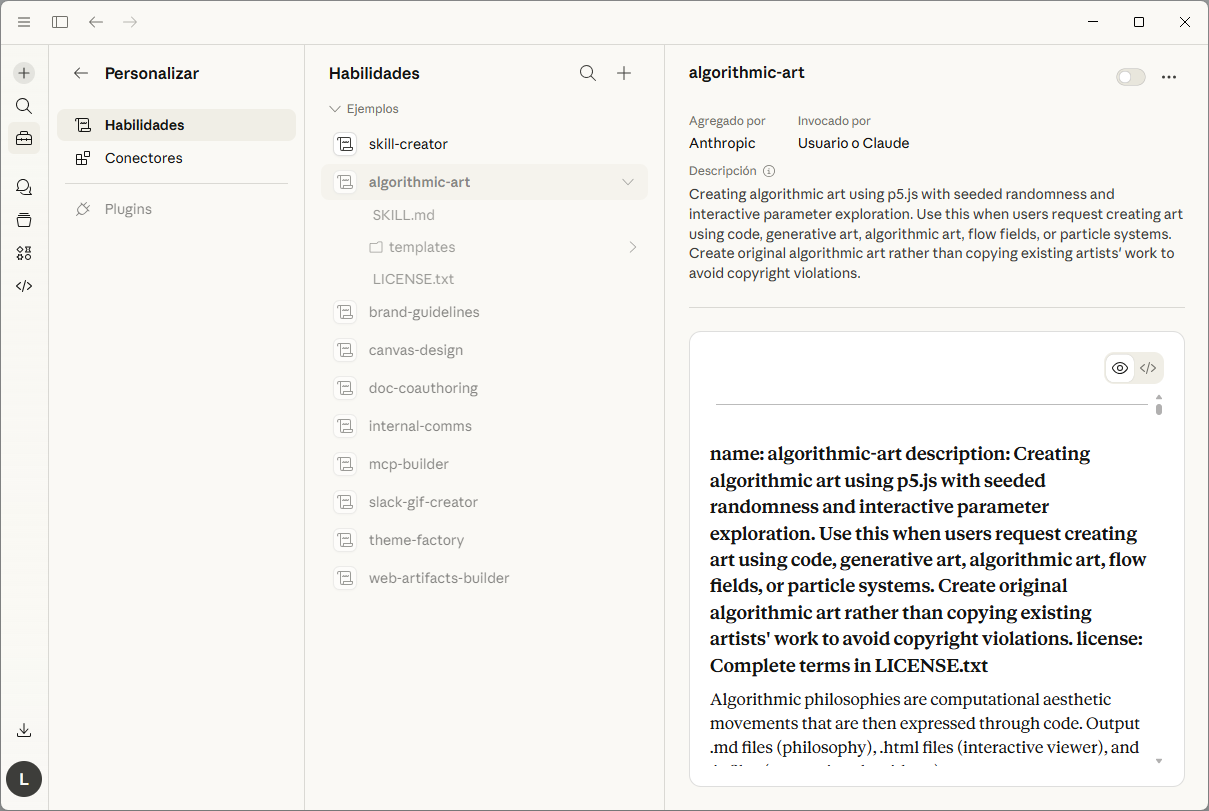Go back from Personalizar with arrow

(x=81, y=73)
